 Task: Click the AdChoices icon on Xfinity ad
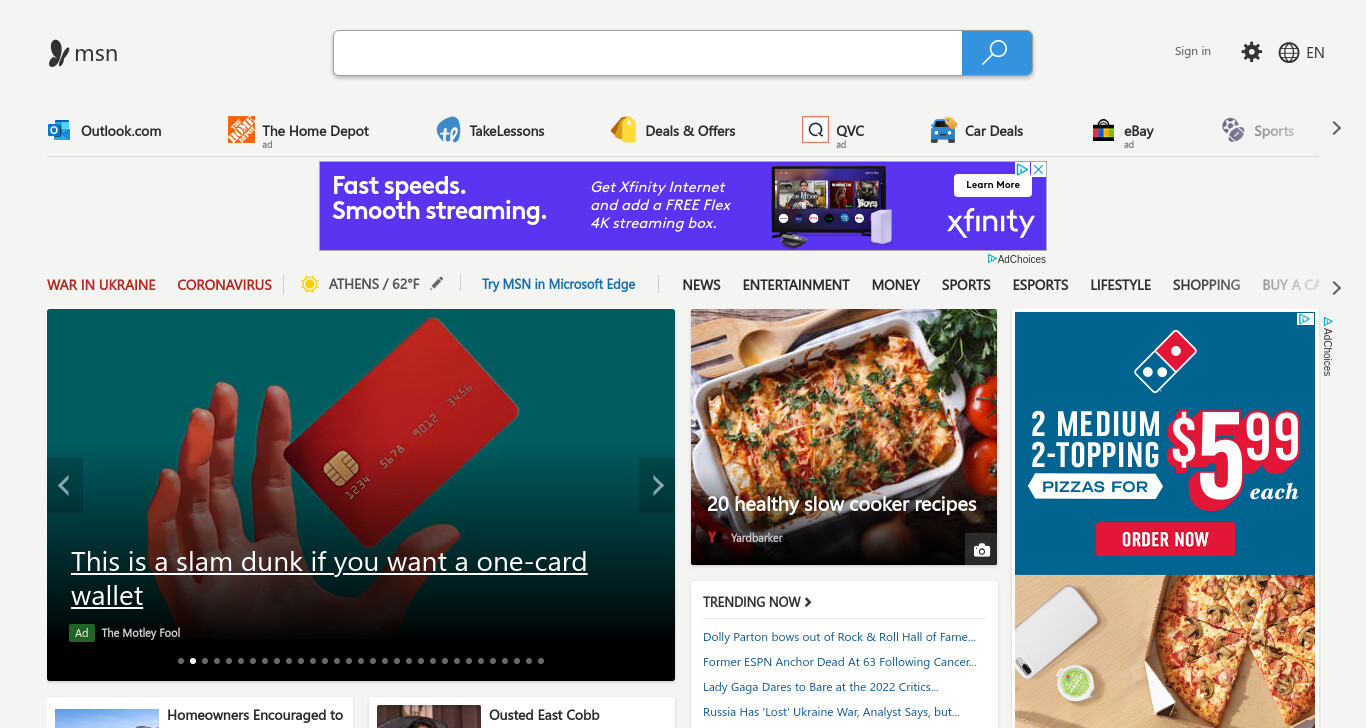(x=1024, y=169)
